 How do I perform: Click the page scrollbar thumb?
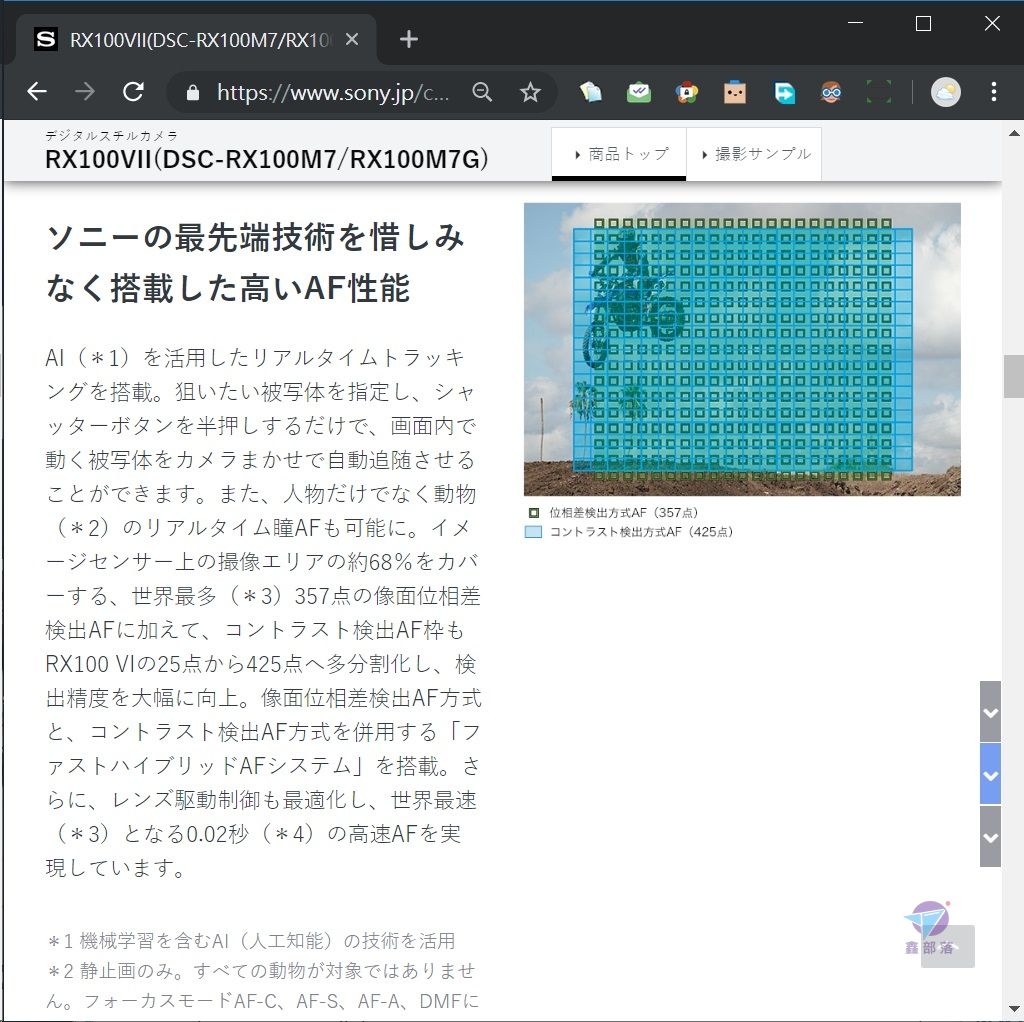(1014, 376)
